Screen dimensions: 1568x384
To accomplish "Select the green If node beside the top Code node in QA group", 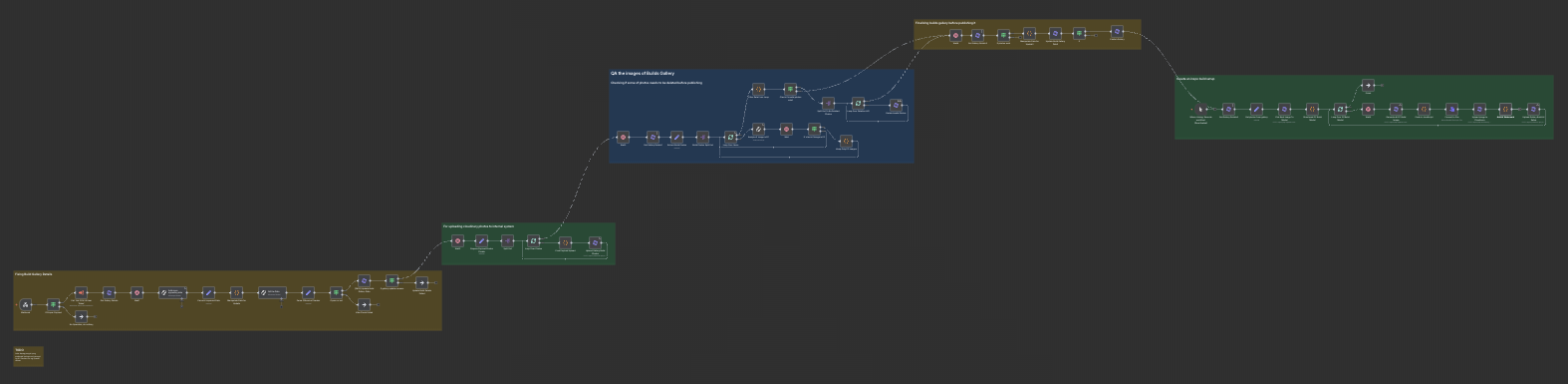I will [x=790, y=89].
